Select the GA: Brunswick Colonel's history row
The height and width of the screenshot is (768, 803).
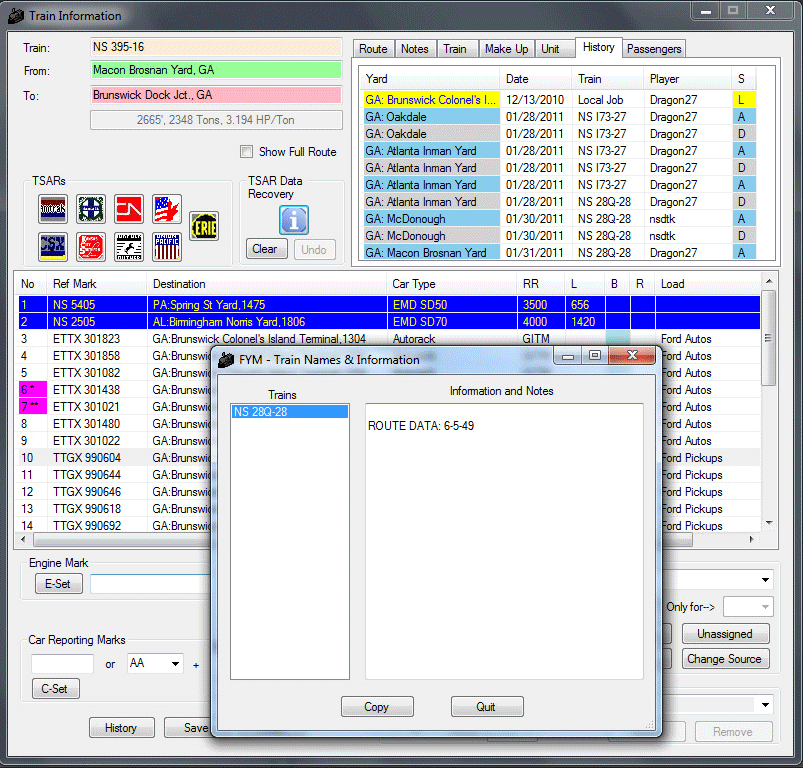click(560, 100)
